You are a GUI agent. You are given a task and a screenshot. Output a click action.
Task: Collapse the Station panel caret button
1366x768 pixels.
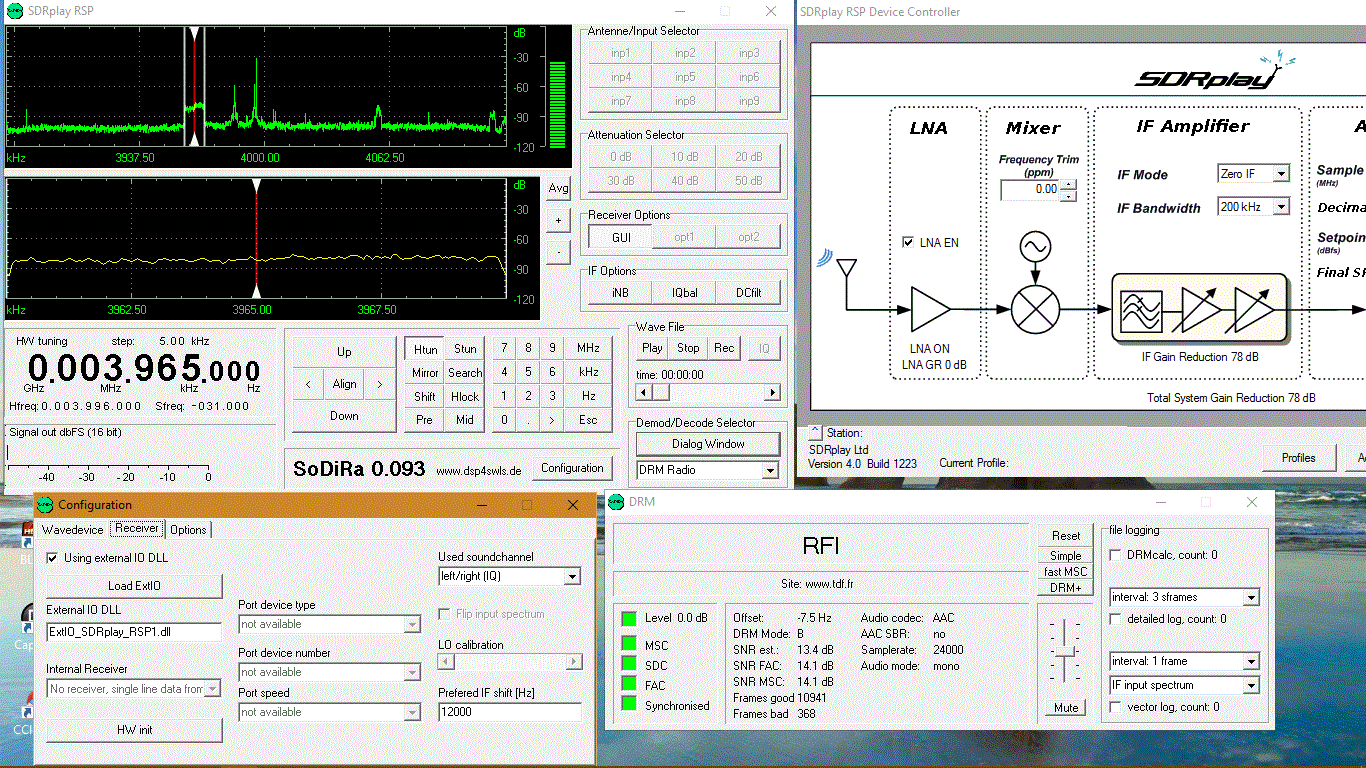point(815,432)
